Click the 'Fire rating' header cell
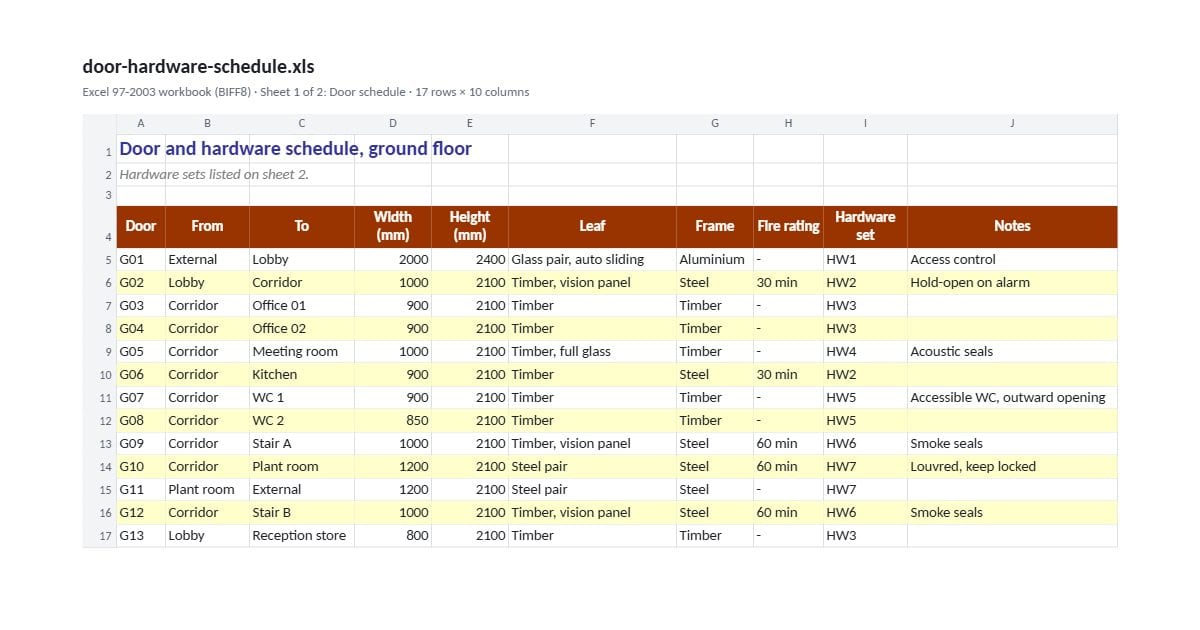The width and height of the screenshot is (1200, 630). pos(788,227)
